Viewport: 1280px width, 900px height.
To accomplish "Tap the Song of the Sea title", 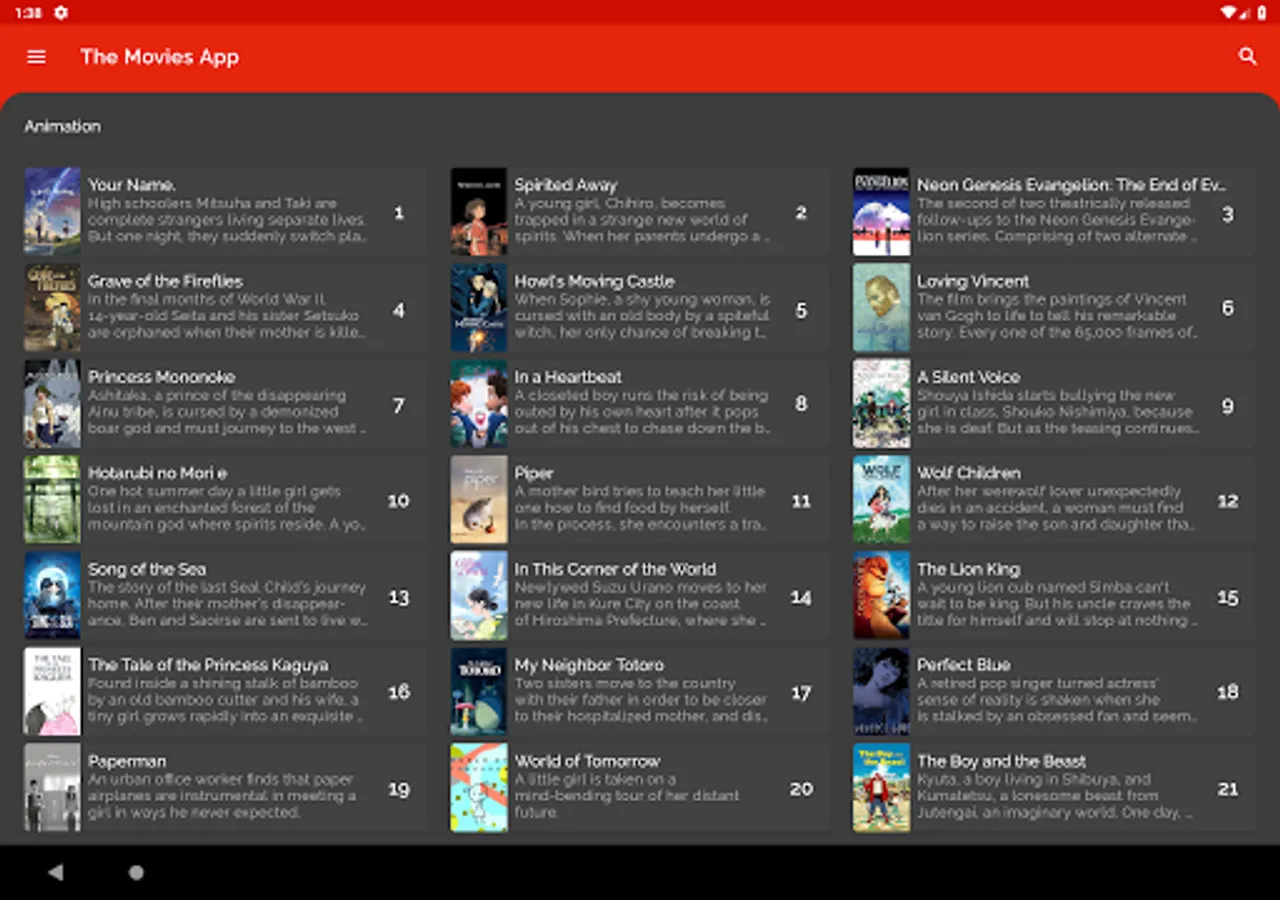I will (147, 569).
